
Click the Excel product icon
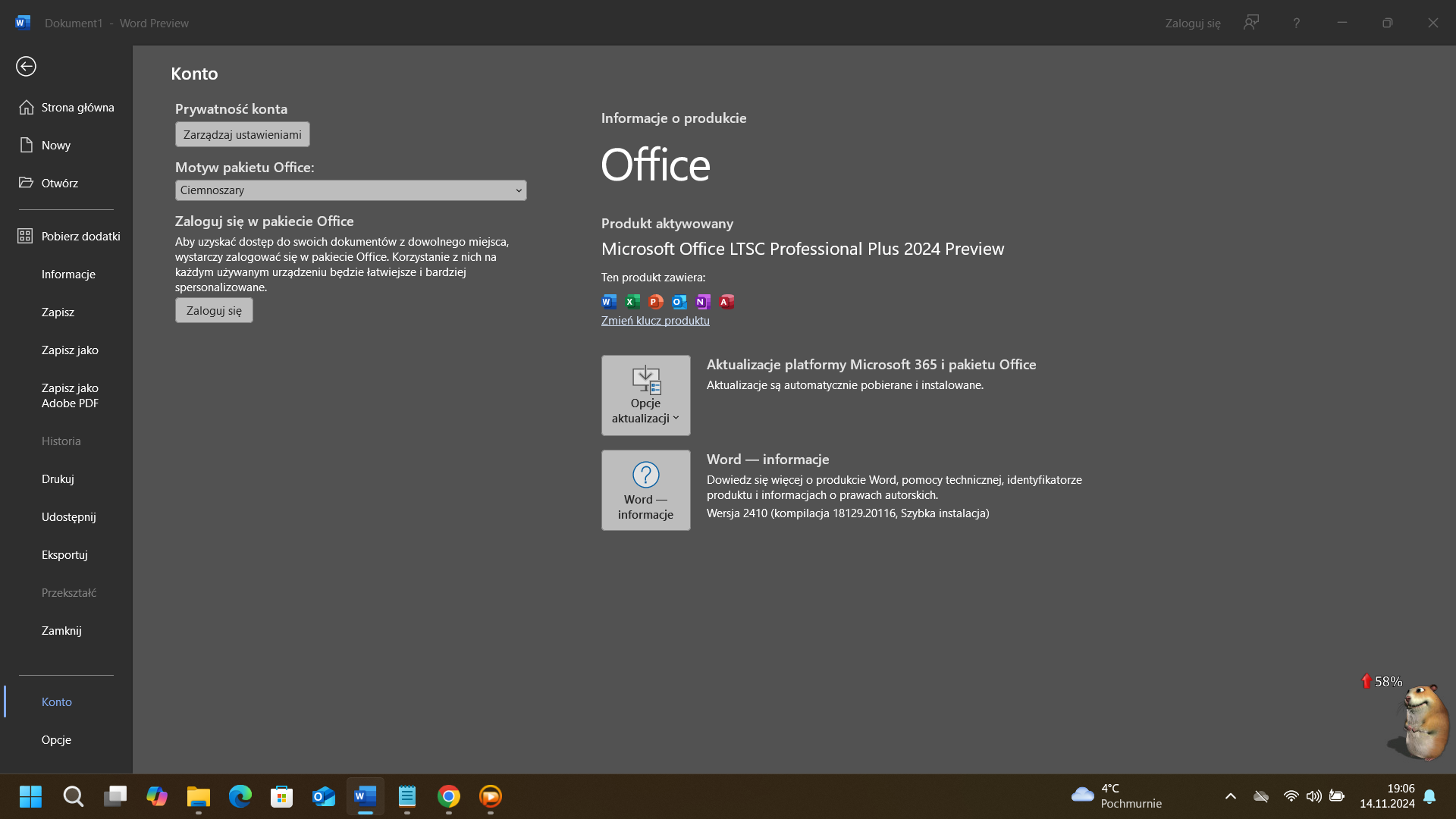(632, 302)
